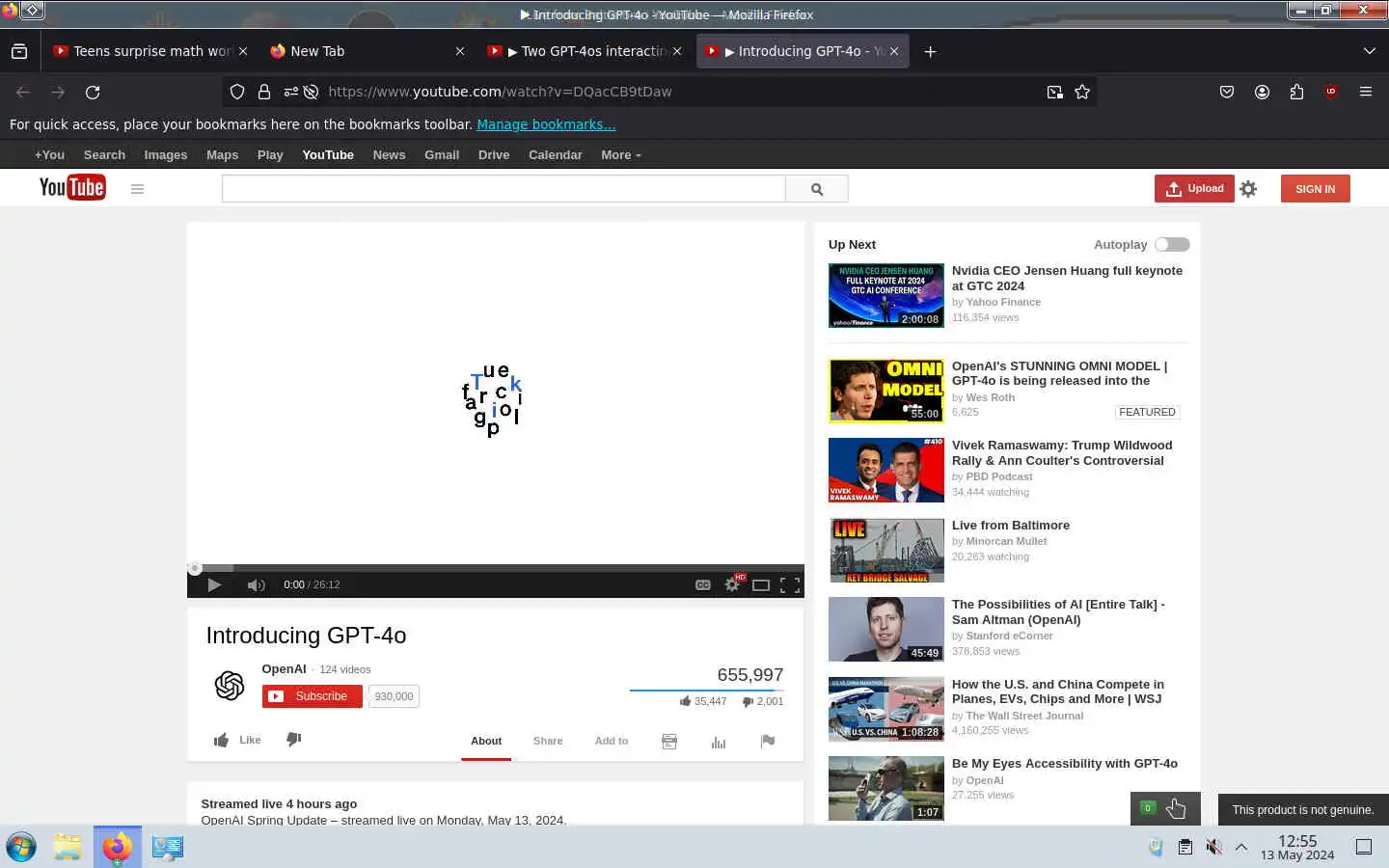This screenshot has width=1389, height=868.
Task: Open Gmail in Google bar
Action: coord(442,154)
